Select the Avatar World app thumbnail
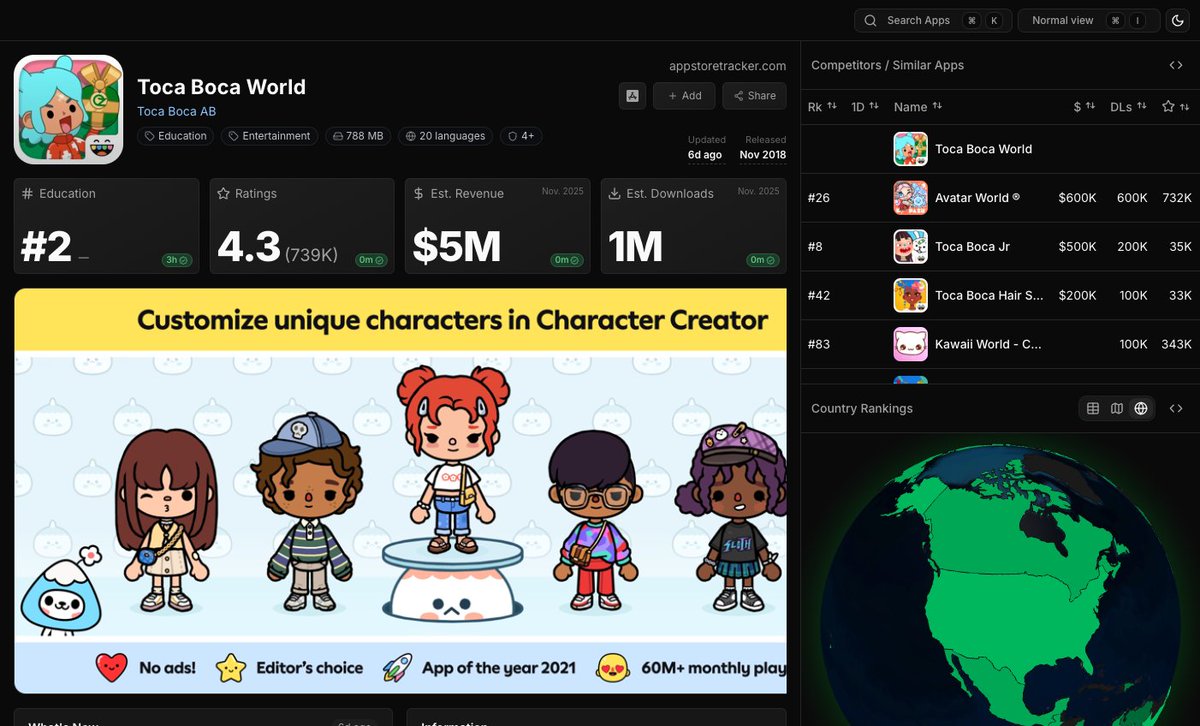1200x726 pixels. pyautogui.click(x=909, y=197)
